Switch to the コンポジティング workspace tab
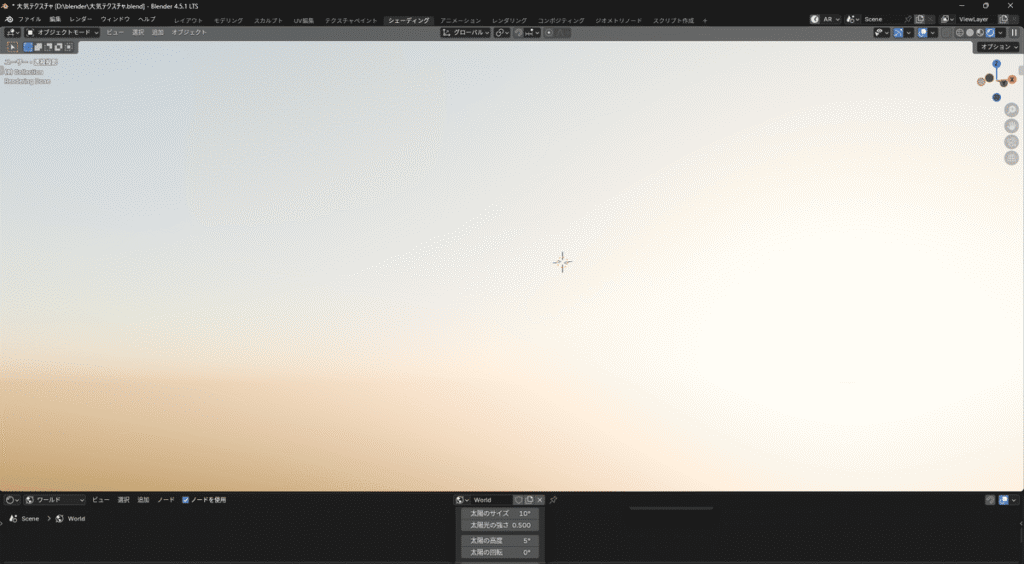1024x564 pixels. [561, 21]
